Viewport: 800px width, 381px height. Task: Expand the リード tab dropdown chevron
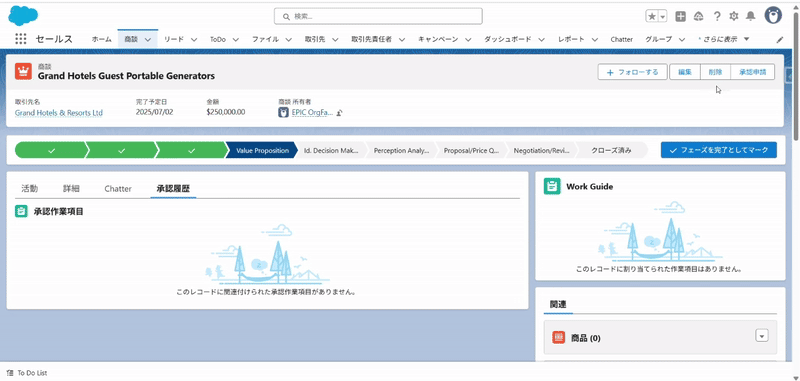(194, 39)
